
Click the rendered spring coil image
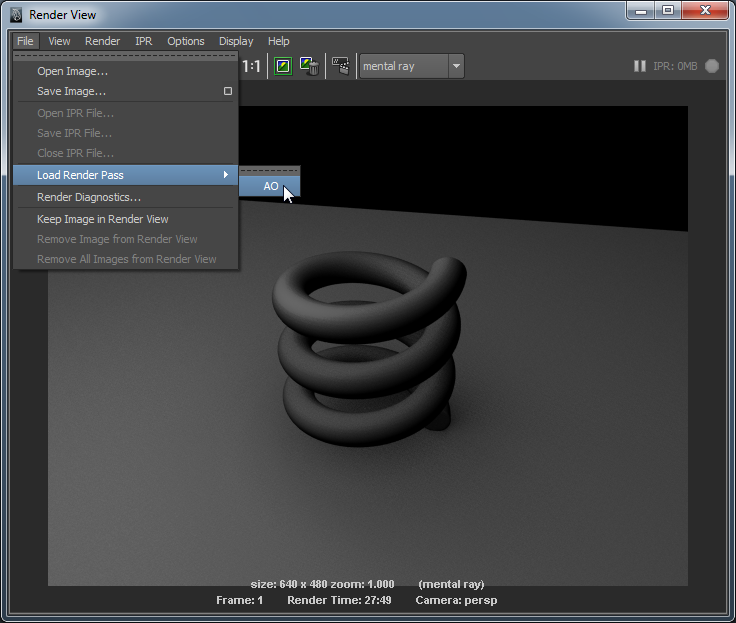pyautogui.click(x=367, y=340)
